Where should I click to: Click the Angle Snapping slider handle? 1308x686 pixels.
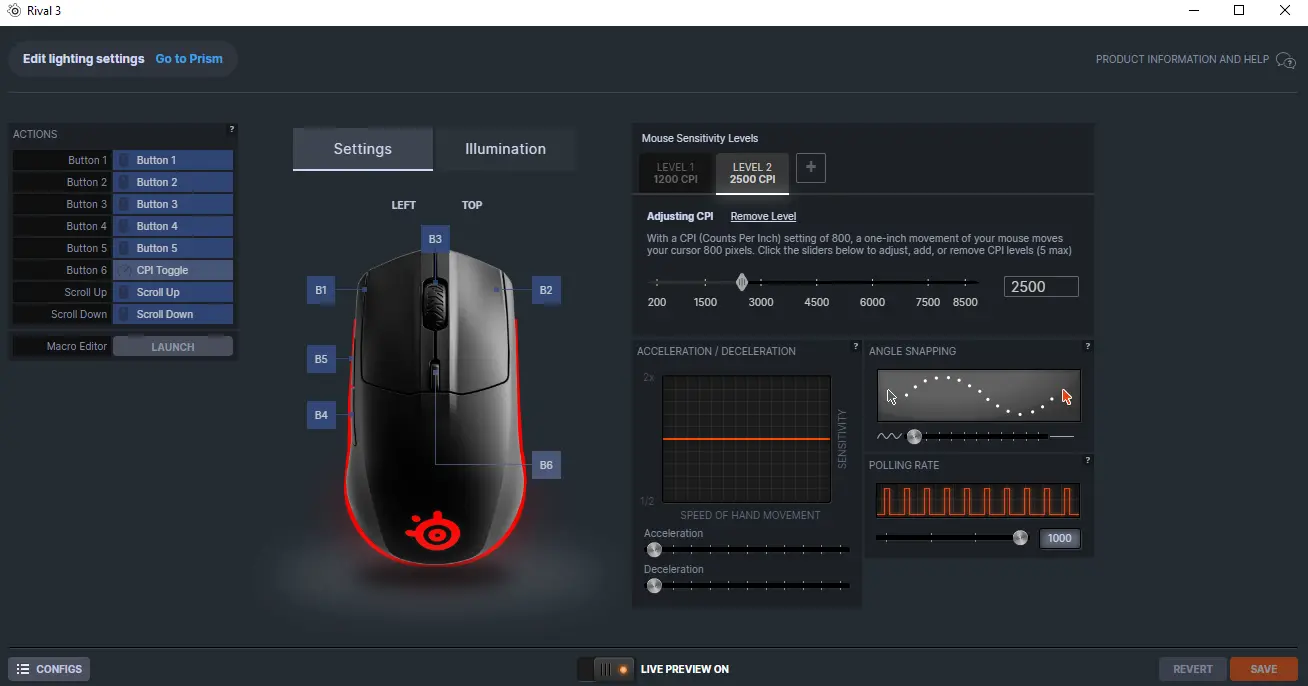pyautogui.click(x=914, y=436)
